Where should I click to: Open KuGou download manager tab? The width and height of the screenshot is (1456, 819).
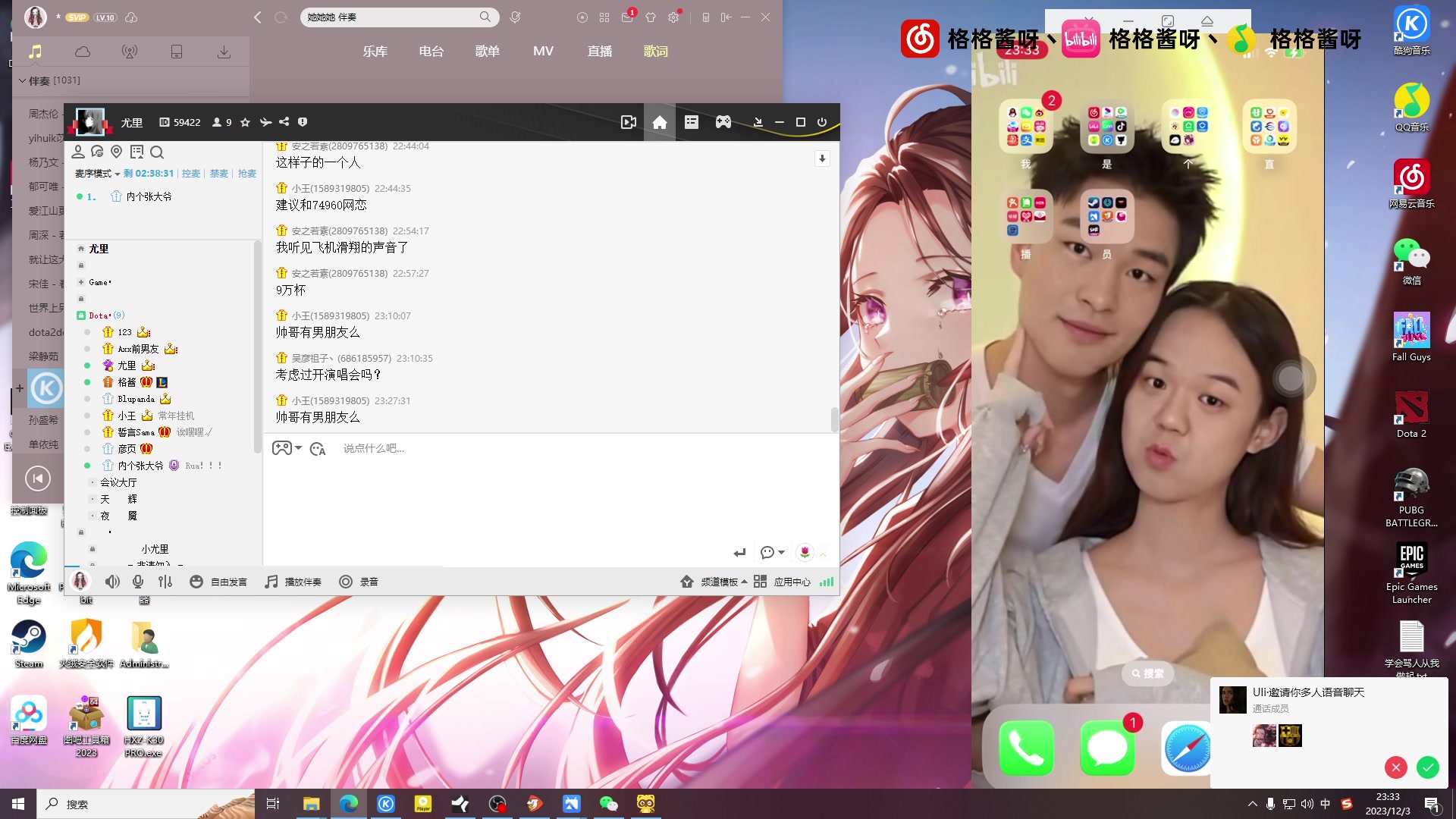[224, 52]
